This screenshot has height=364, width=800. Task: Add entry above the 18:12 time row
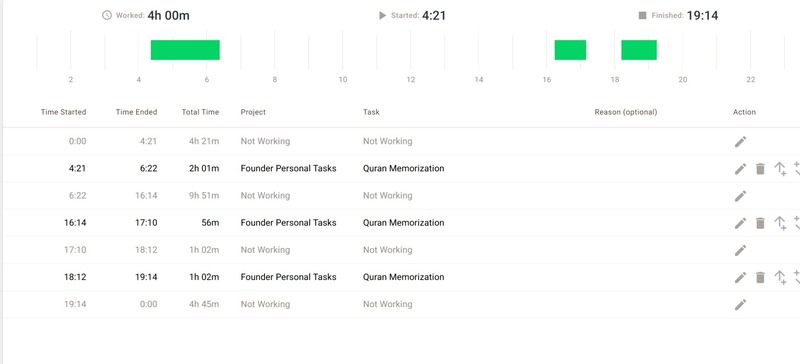(780, 277)
